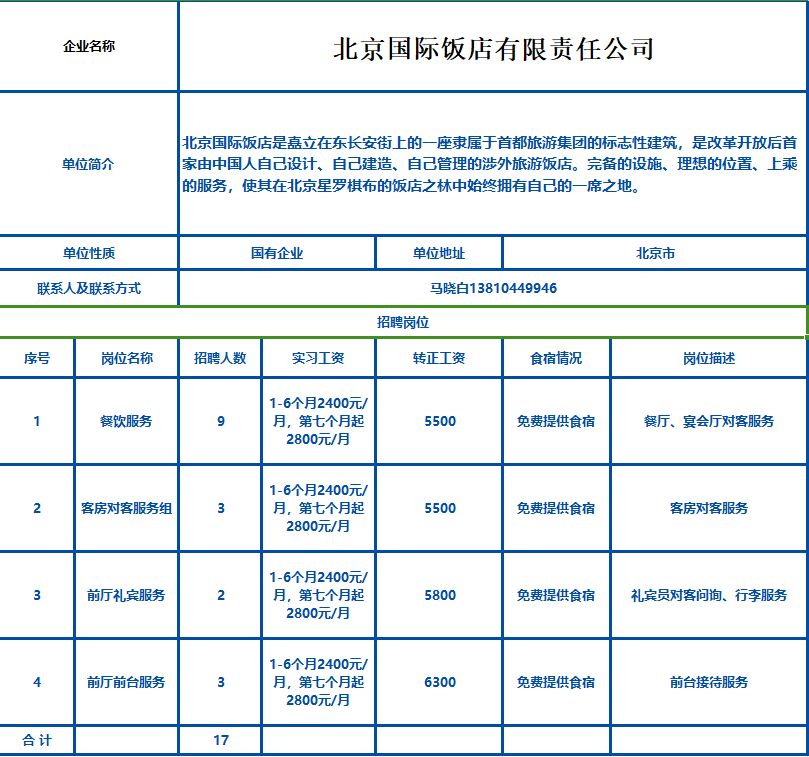The image size is (809, 757).
Task: Click the 单位地址 label cell
Action: coord(439,253)
